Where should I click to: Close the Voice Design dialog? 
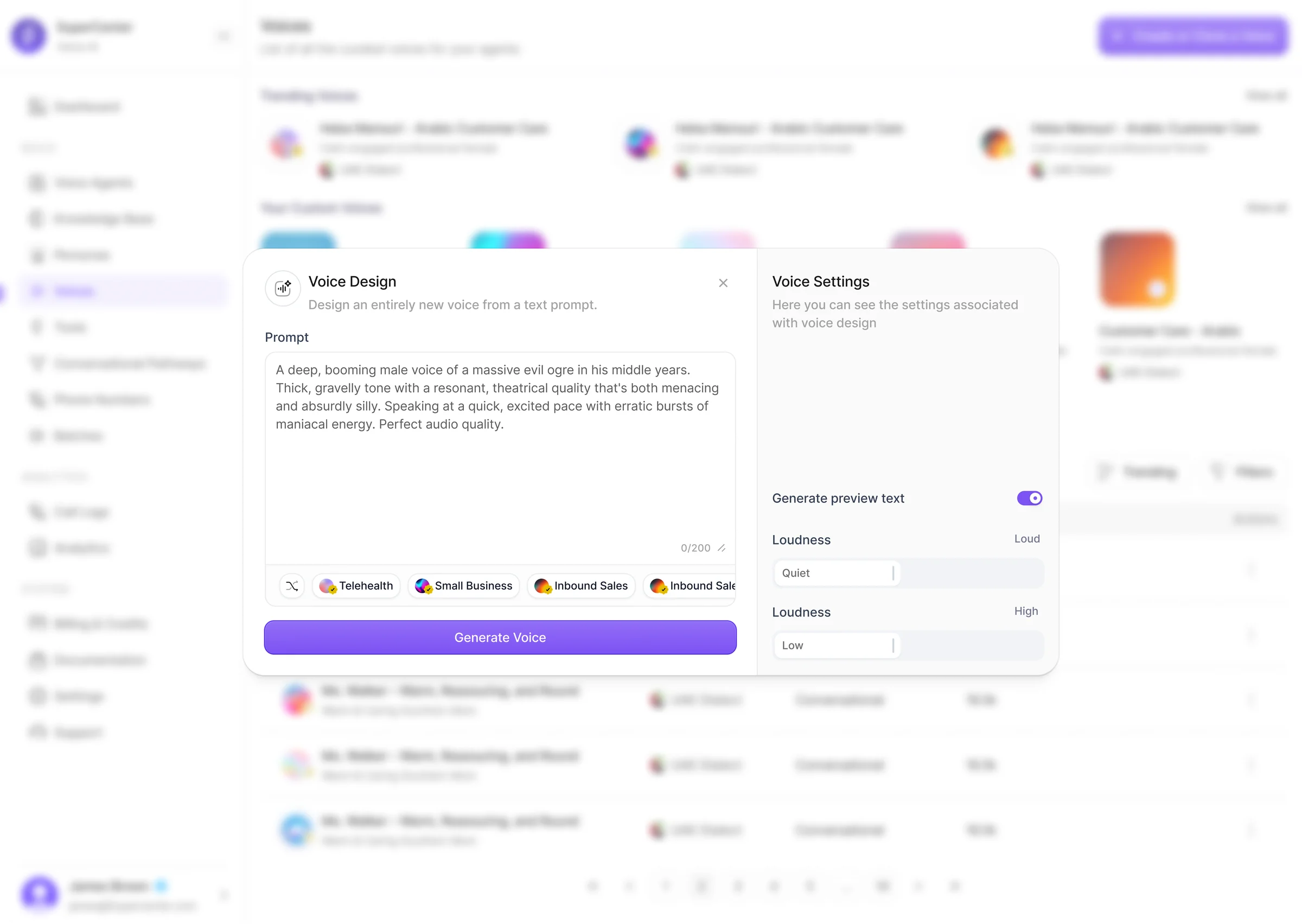click(x=723, y=283)
